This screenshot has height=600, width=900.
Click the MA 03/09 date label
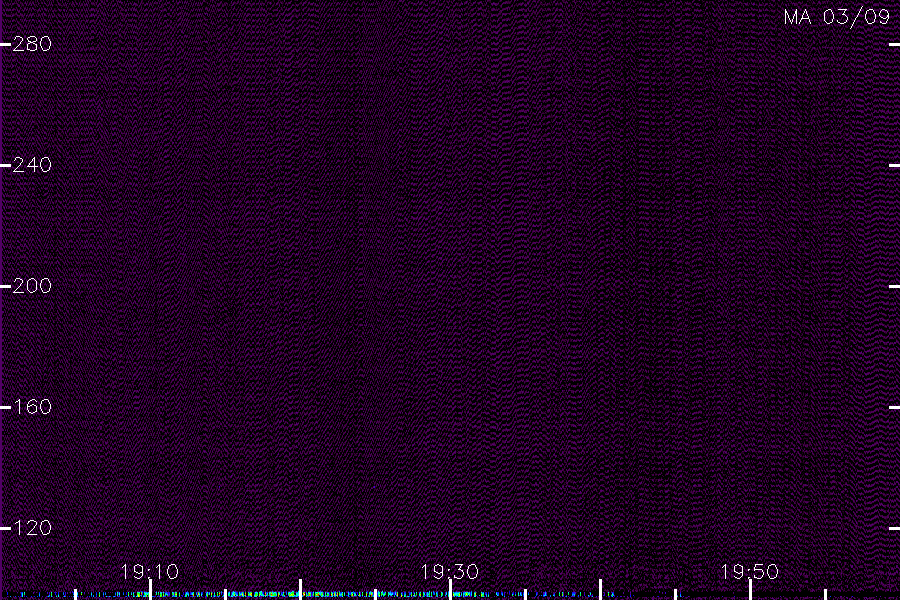click(x=837, y=17)
